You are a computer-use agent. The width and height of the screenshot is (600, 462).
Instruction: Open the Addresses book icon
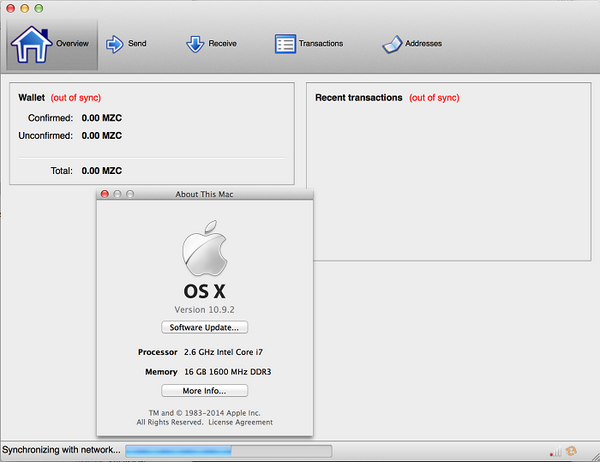pos(392,44)
